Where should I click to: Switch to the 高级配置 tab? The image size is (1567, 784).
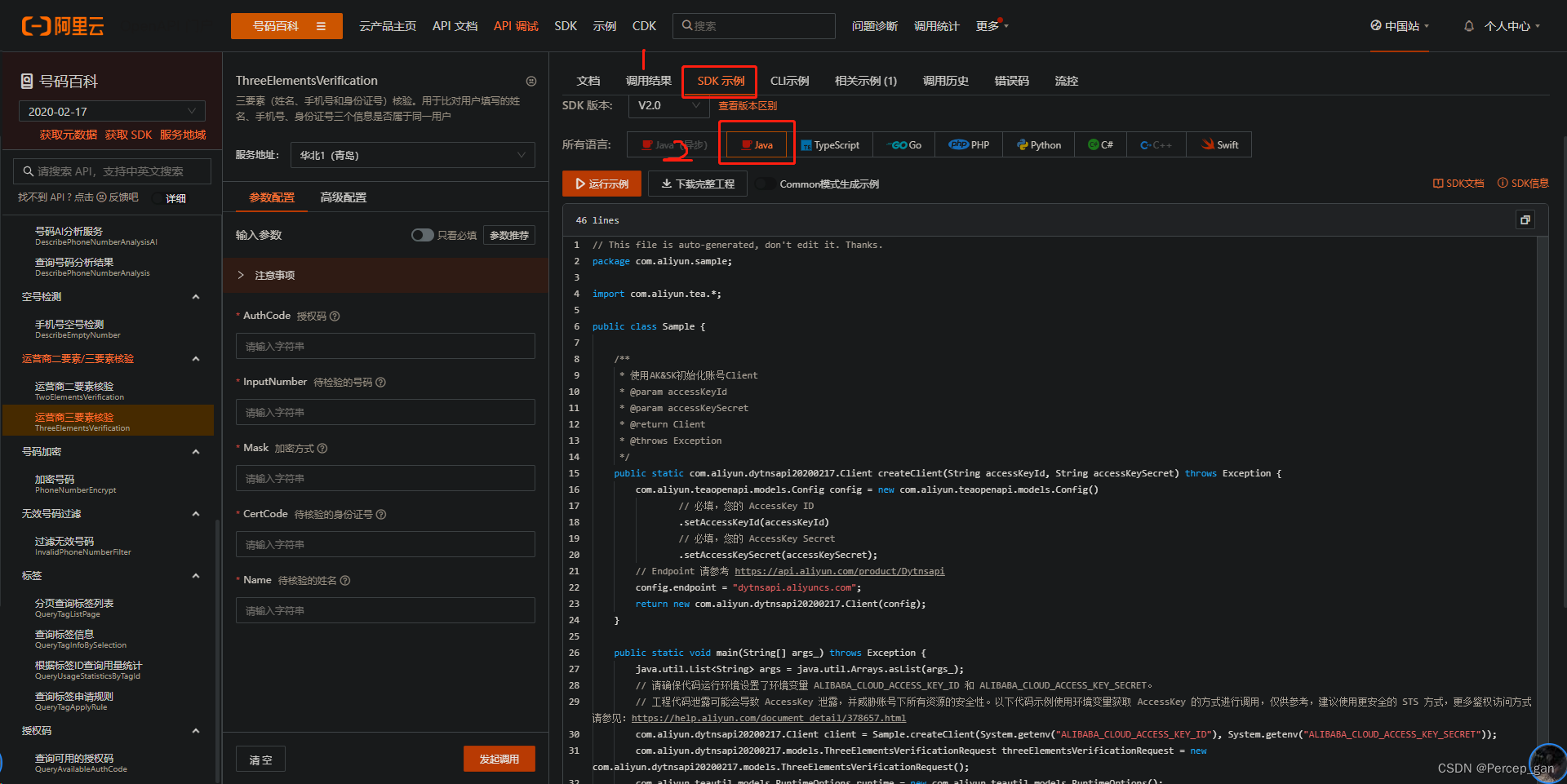[344, 197]
